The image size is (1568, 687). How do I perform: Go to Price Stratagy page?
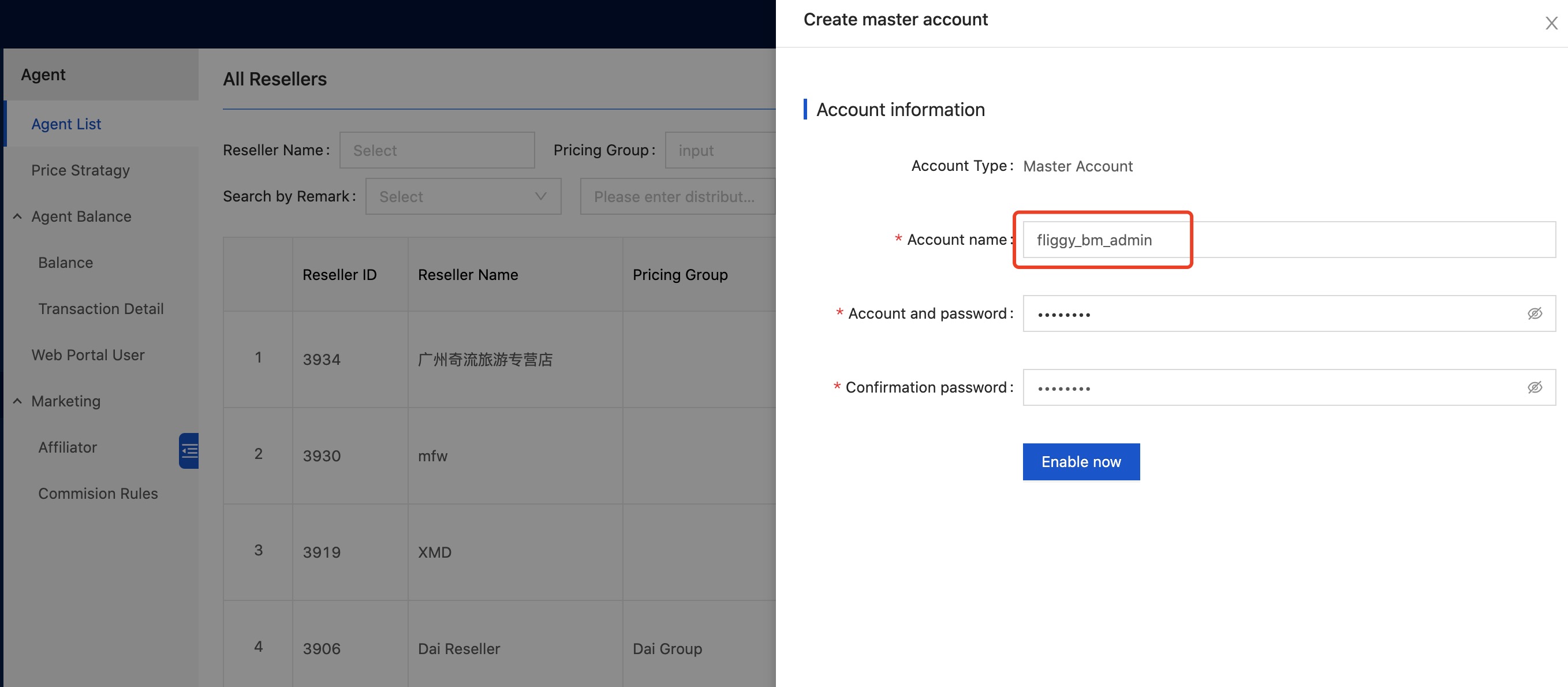[80, 170]
